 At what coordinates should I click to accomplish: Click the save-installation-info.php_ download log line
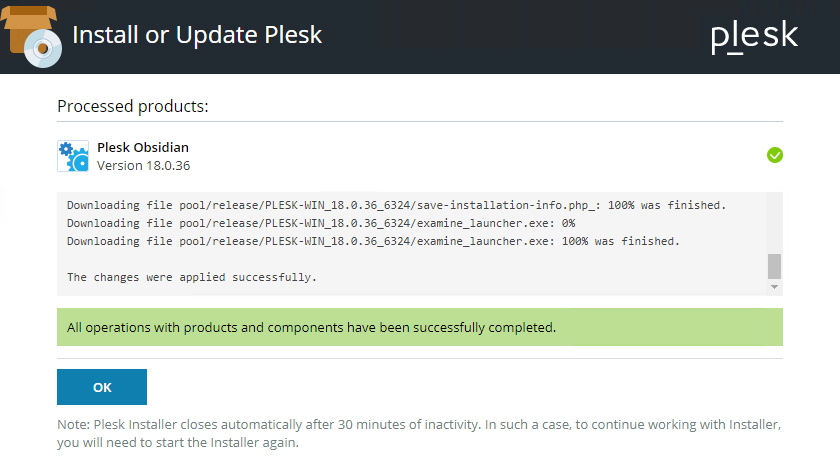[396, 205]
